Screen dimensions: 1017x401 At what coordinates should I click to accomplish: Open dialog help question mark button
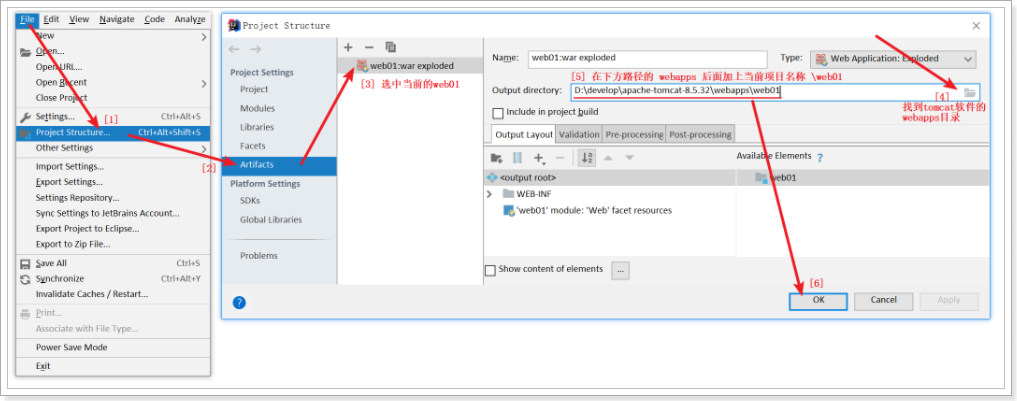click(239, 302)
